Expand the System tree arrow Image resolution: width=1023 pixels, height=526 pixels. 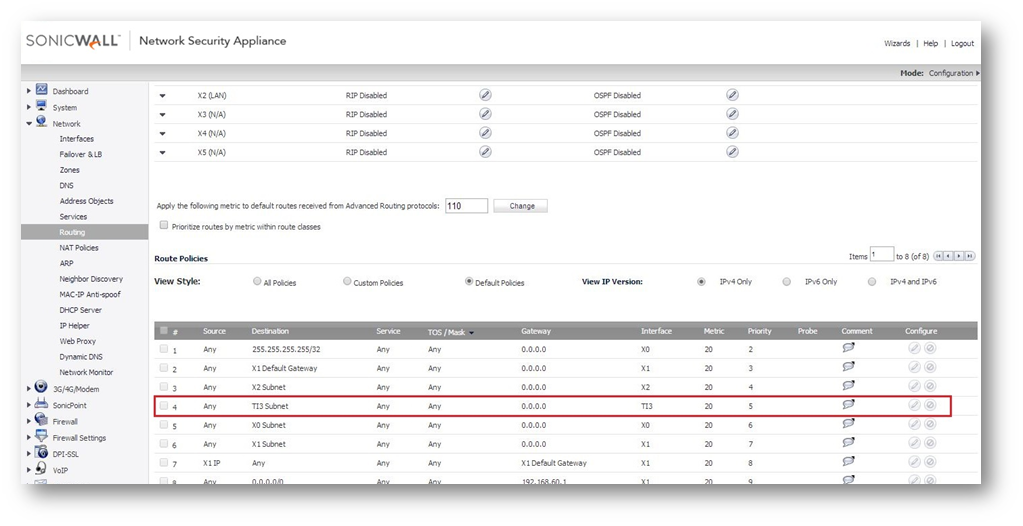[x=29, y=107]
